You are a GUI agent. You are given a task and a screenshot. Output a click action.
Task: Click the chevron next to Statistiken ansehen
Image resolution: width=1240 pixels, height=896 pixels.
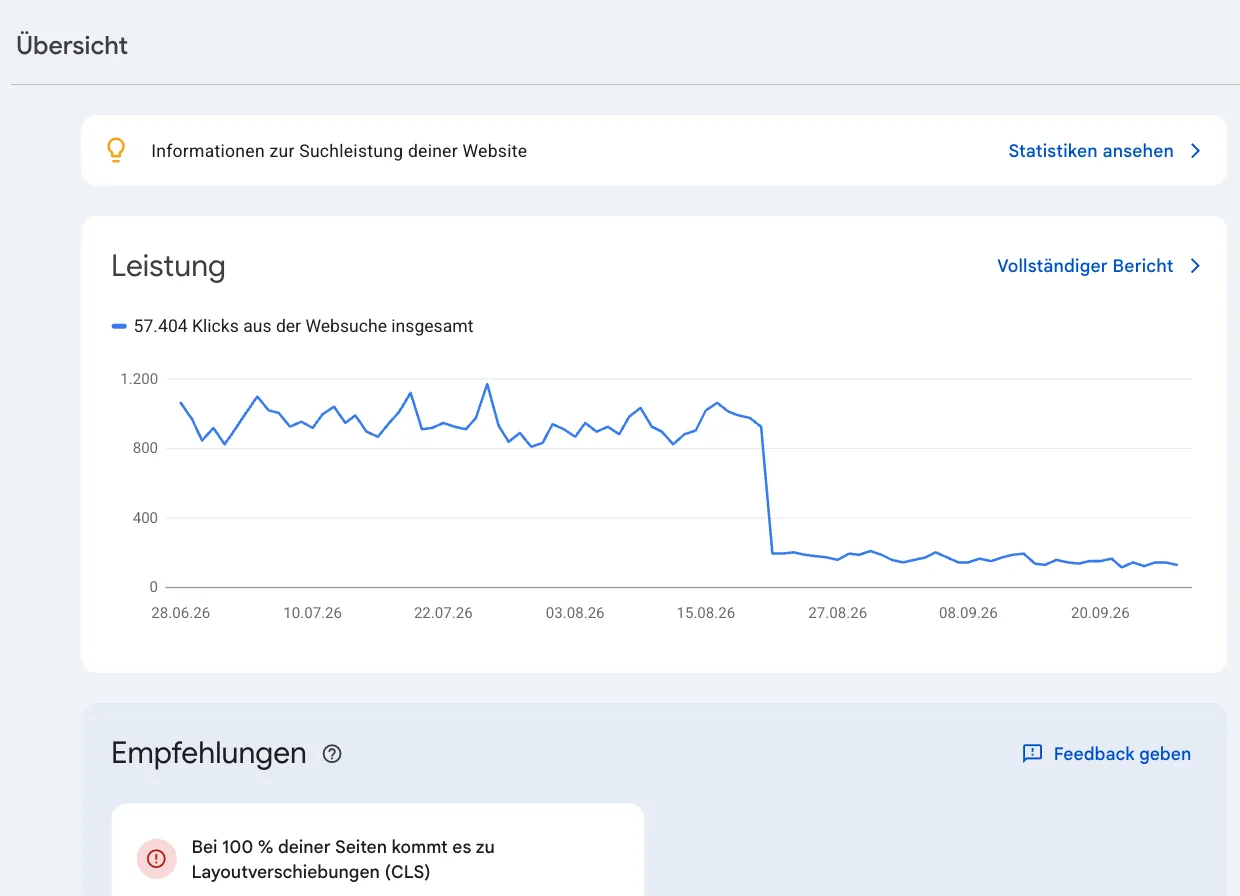[1195, 151]
